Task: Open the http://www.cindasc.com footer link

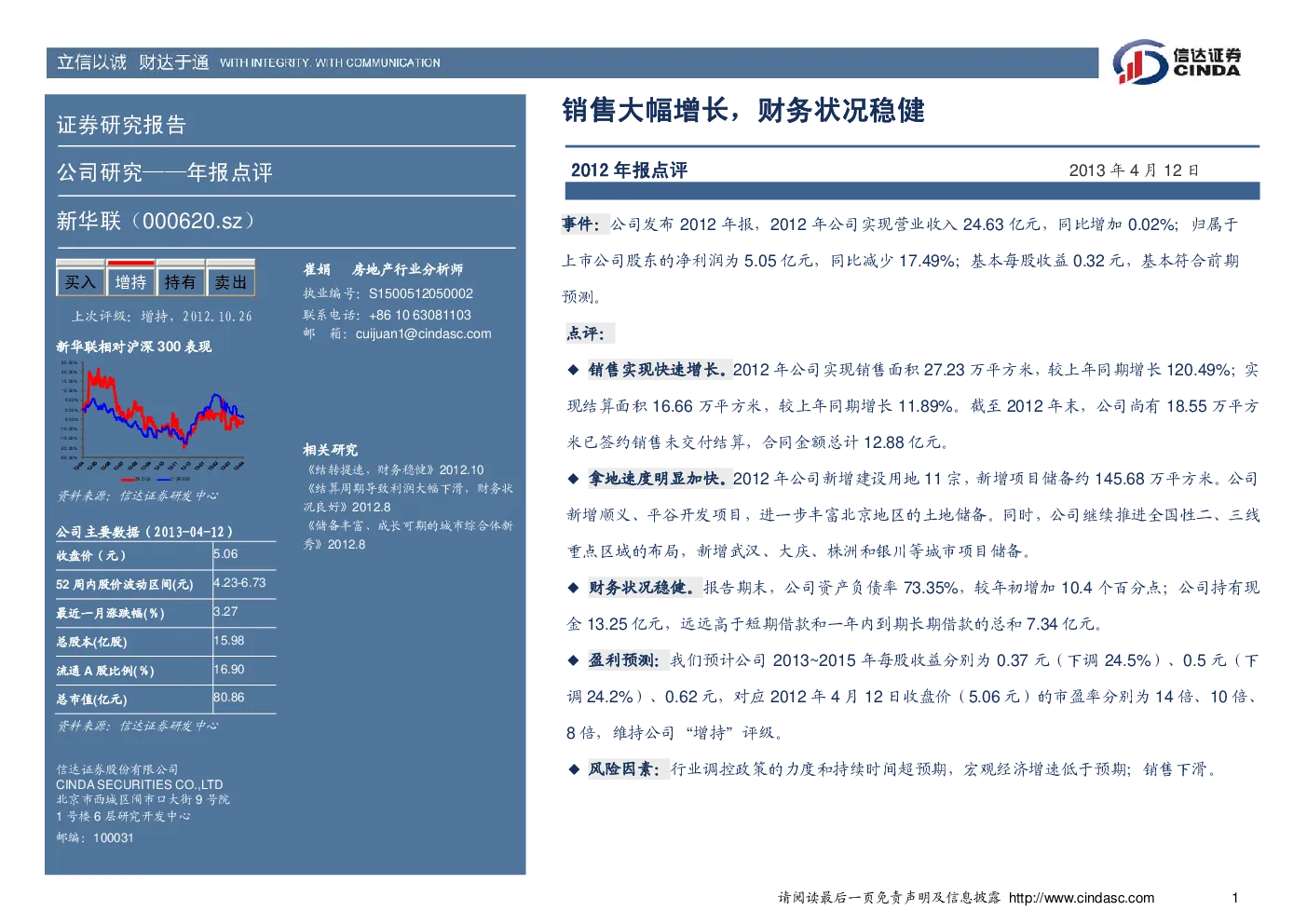Action: coord(1082,898)
